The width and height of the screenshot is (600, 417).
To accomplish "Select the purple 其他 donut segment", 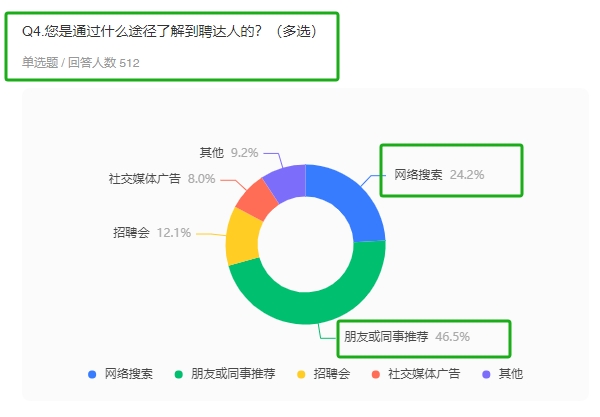I will coord(285,181).
